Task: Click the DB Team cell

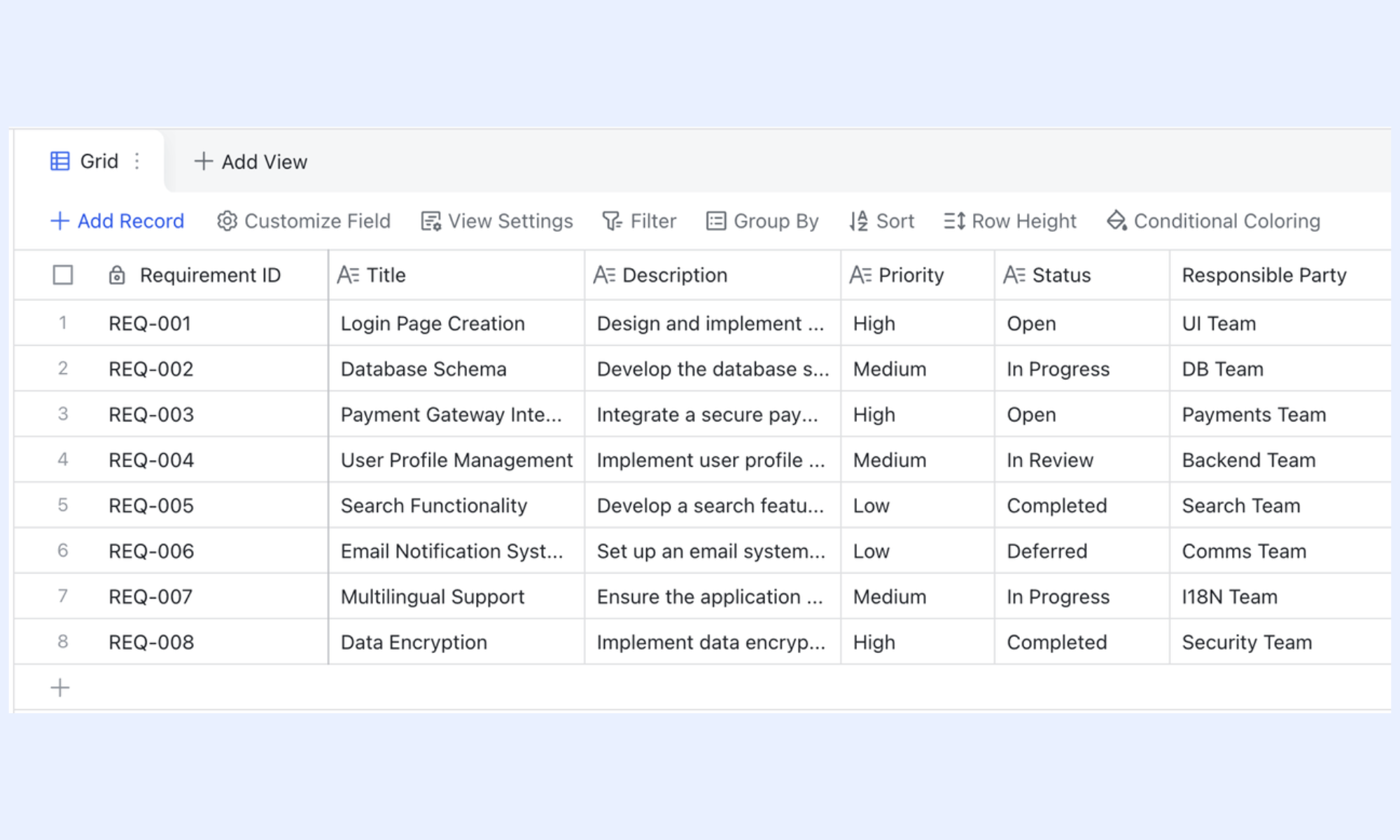Action: [x=1280, y=369]
